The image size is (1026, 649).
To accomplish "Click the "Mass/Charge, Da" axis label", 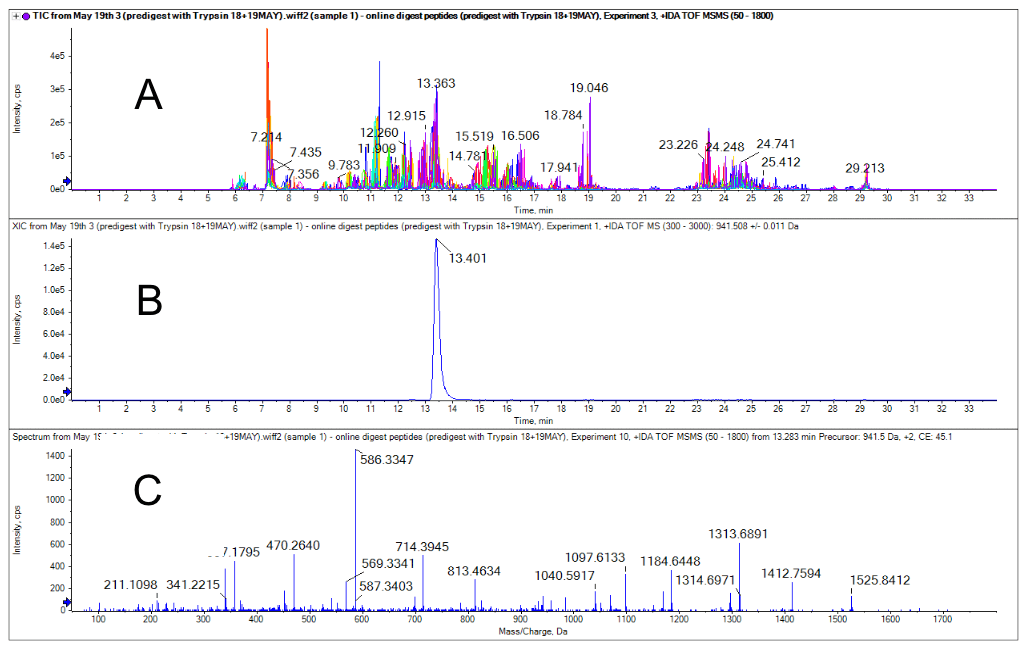I will point(533,631).
